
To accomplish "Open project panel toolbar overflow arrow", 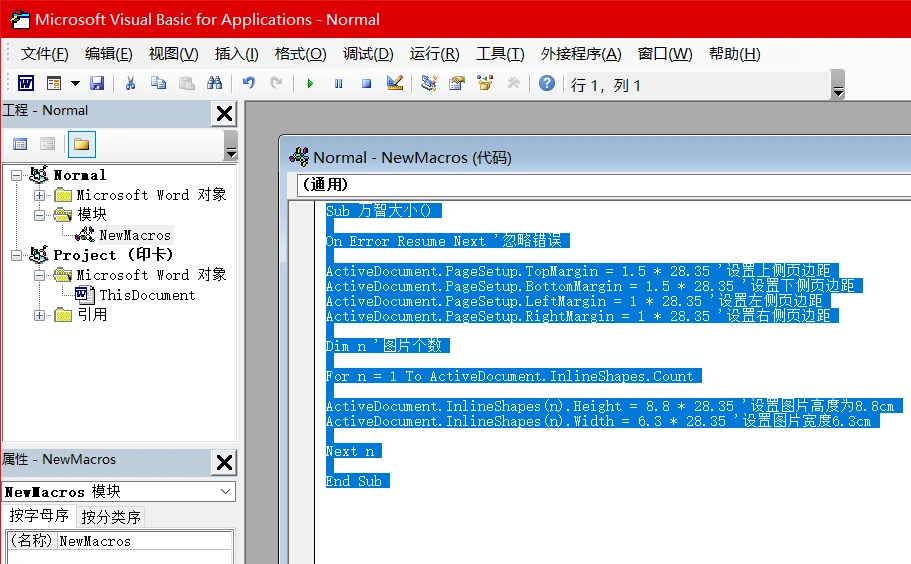I will coord(231,145).
